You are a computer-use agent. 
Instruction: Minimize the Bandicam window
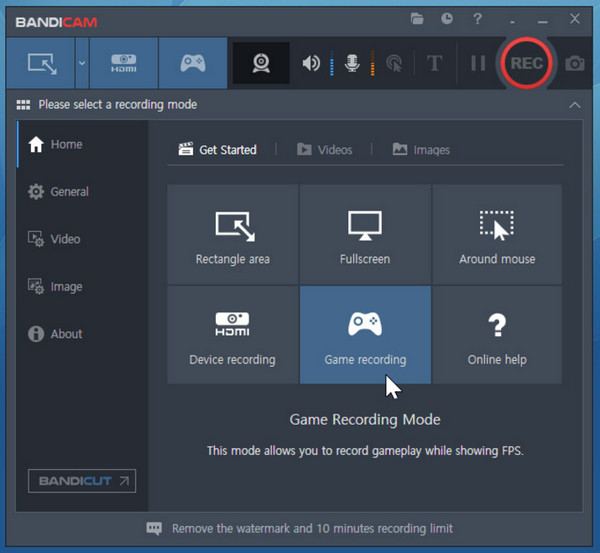(x=543, y=20)
